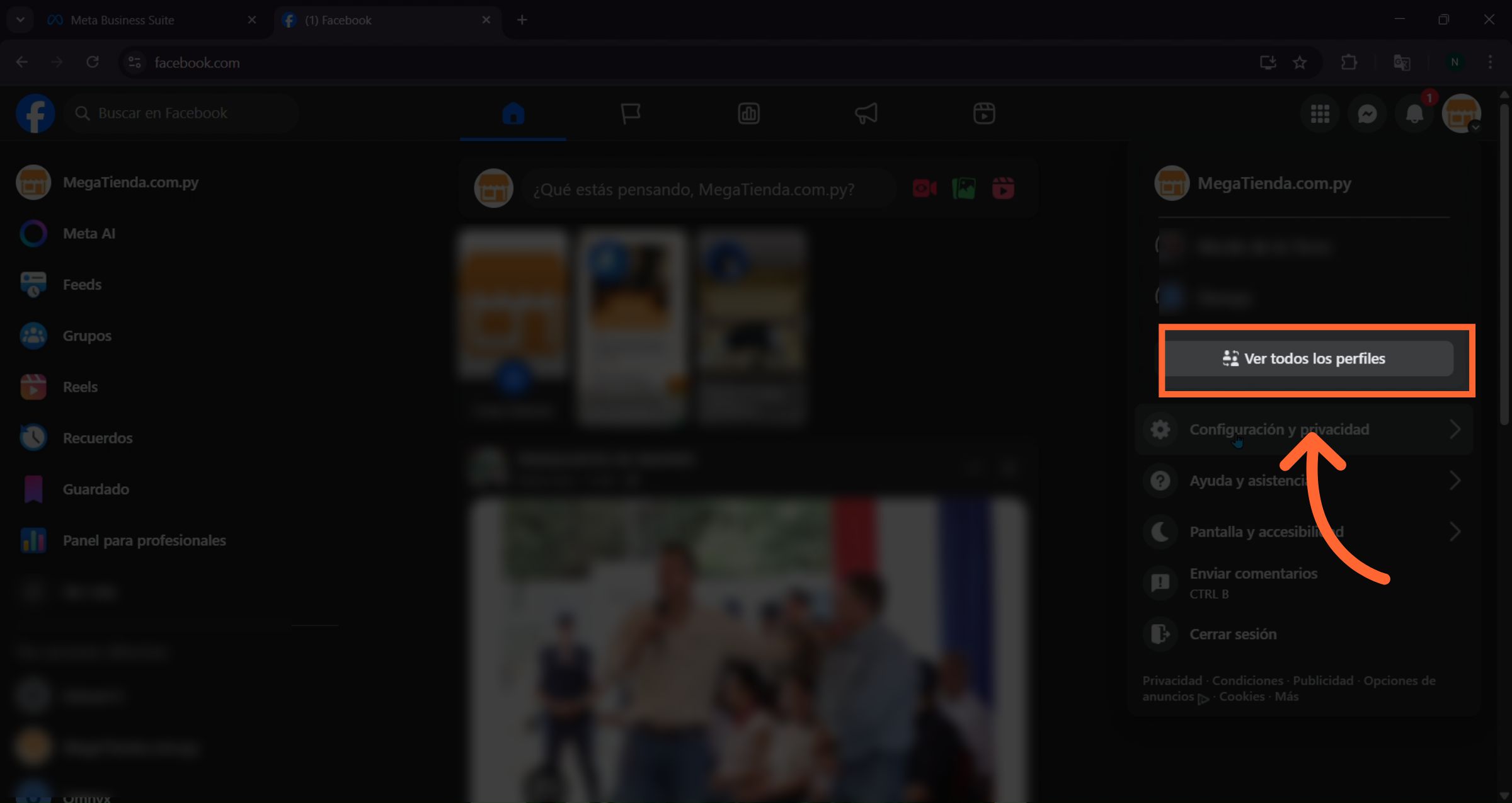Switch to the Facebook browser tab

pyautogui.click(x=338, y=20)
